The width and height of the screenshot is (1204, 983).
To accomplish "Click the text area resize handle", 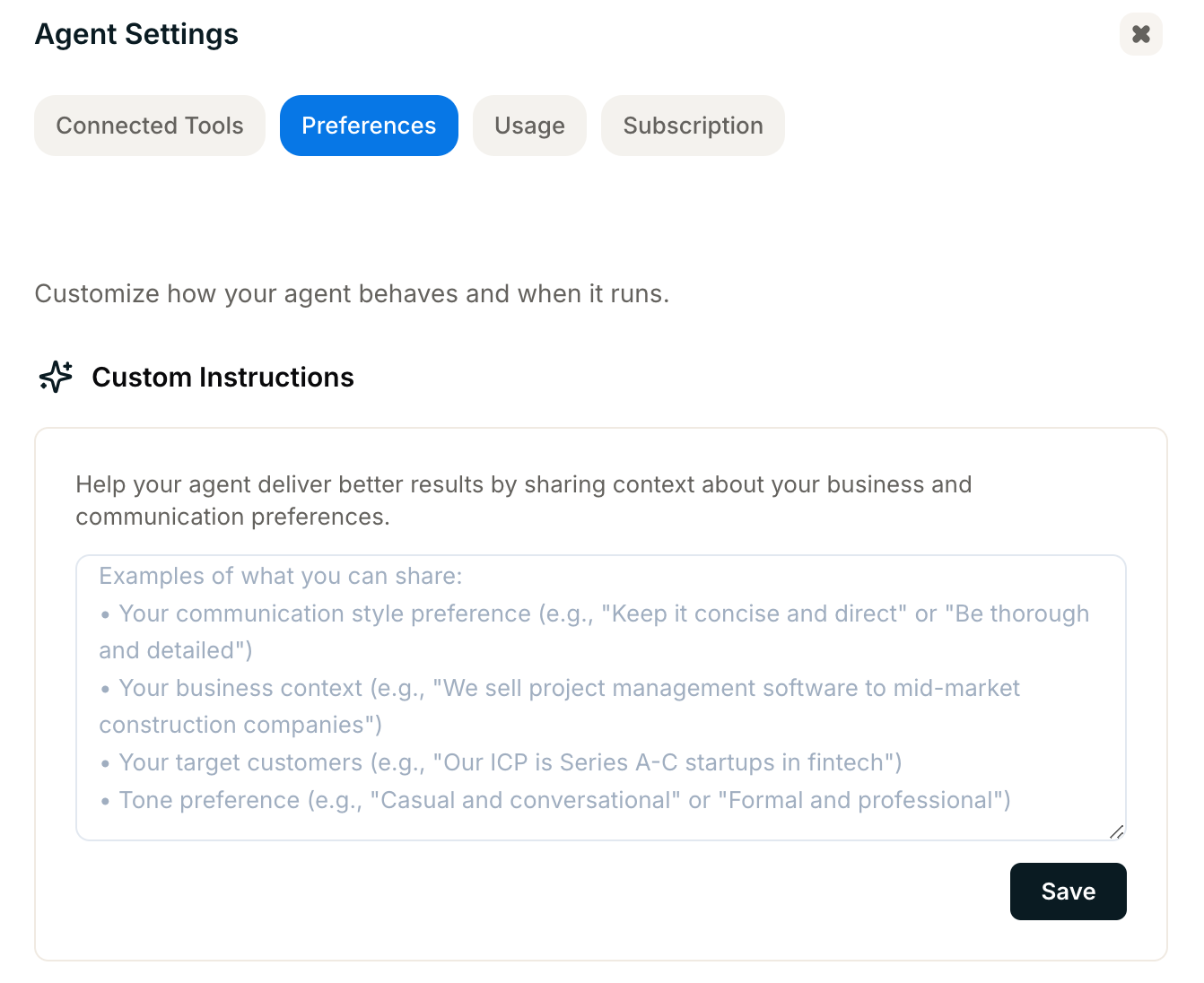I will pos(1116,832).
